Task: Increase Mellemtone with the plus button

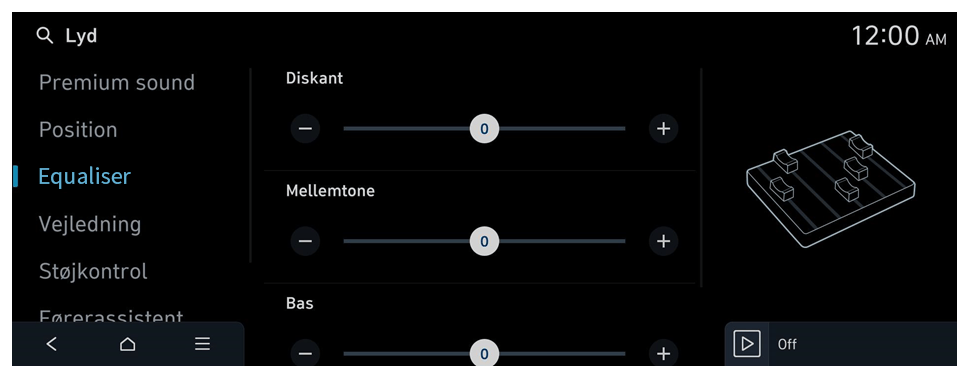Action: point(664,241)
